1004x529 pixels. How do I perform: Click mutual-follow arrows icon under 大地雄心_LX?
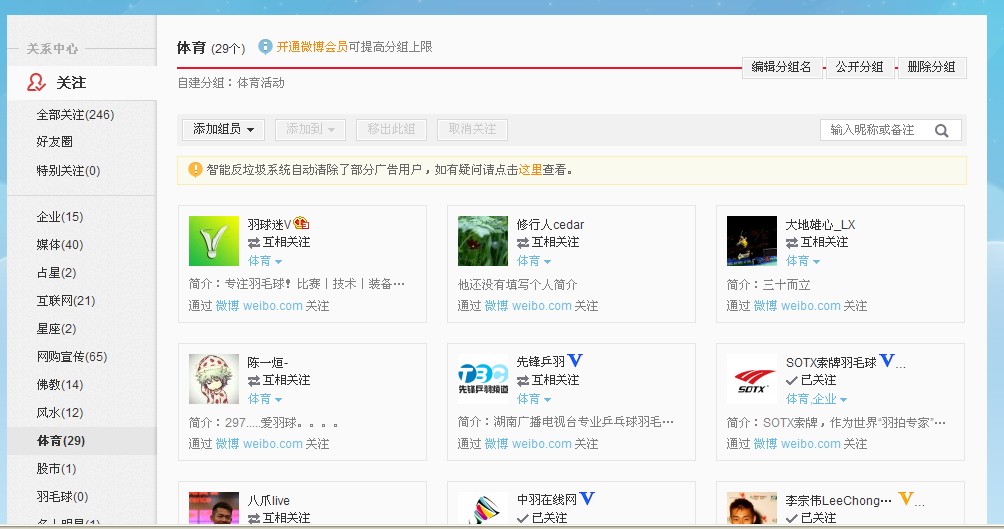pyautogui.click(x=792, y=243)
